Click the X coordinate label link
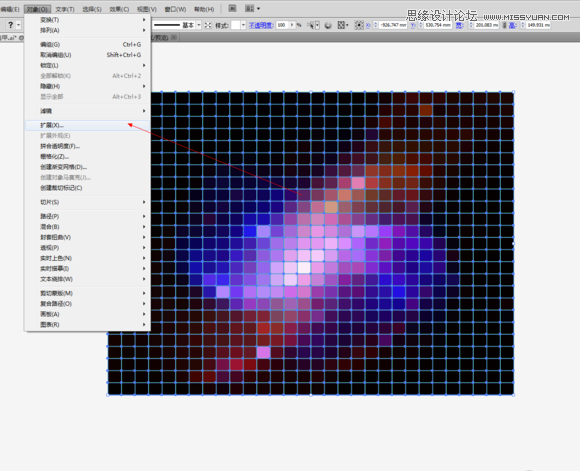 (x=368, y=25)
